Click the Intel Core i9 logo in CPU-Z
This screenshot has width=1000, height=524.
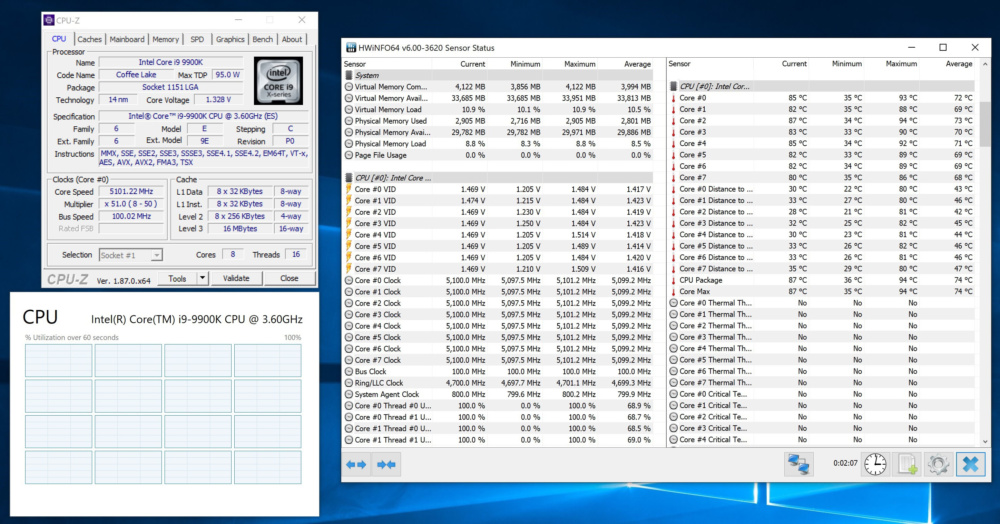pos(278,81)
